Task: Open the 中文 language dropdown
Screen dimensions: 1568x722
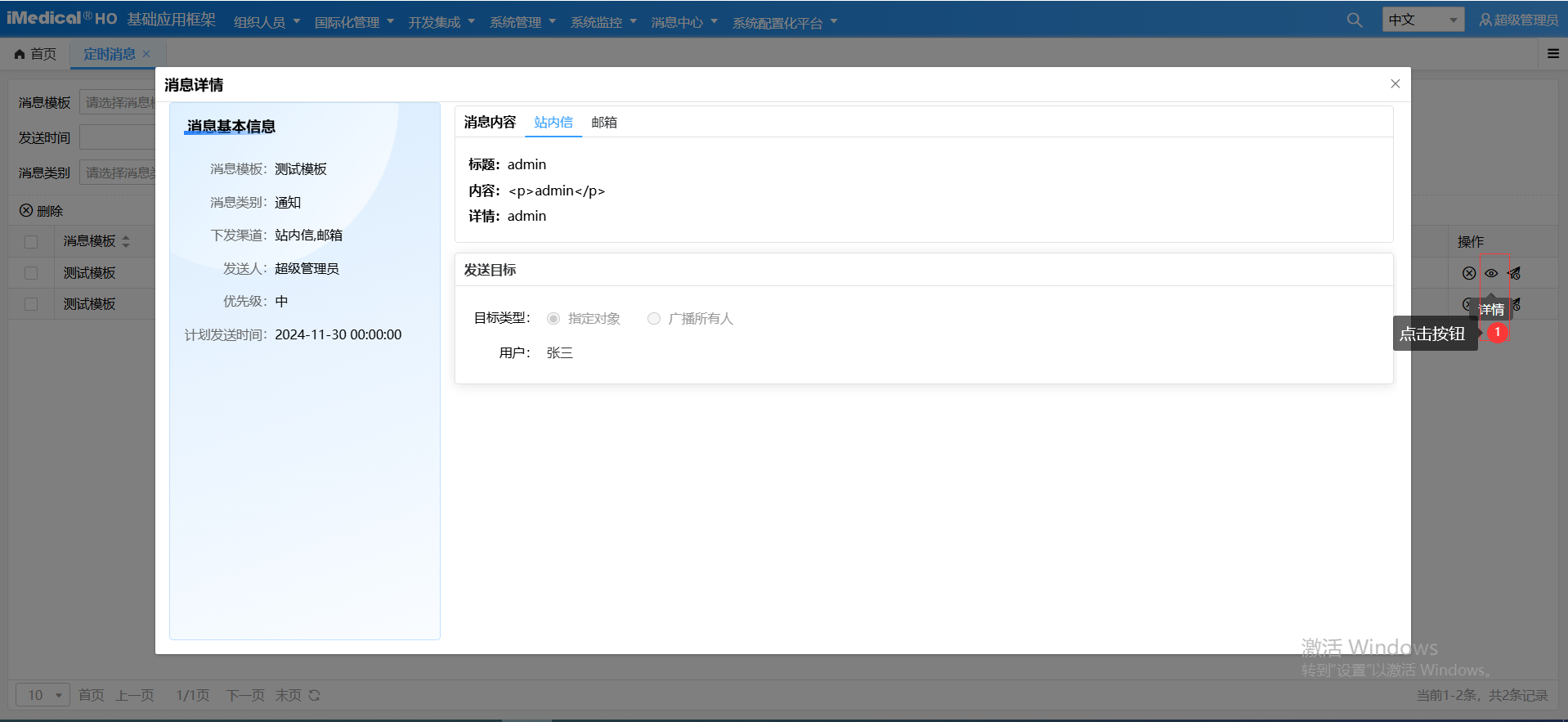Action: pos(1422,20)
